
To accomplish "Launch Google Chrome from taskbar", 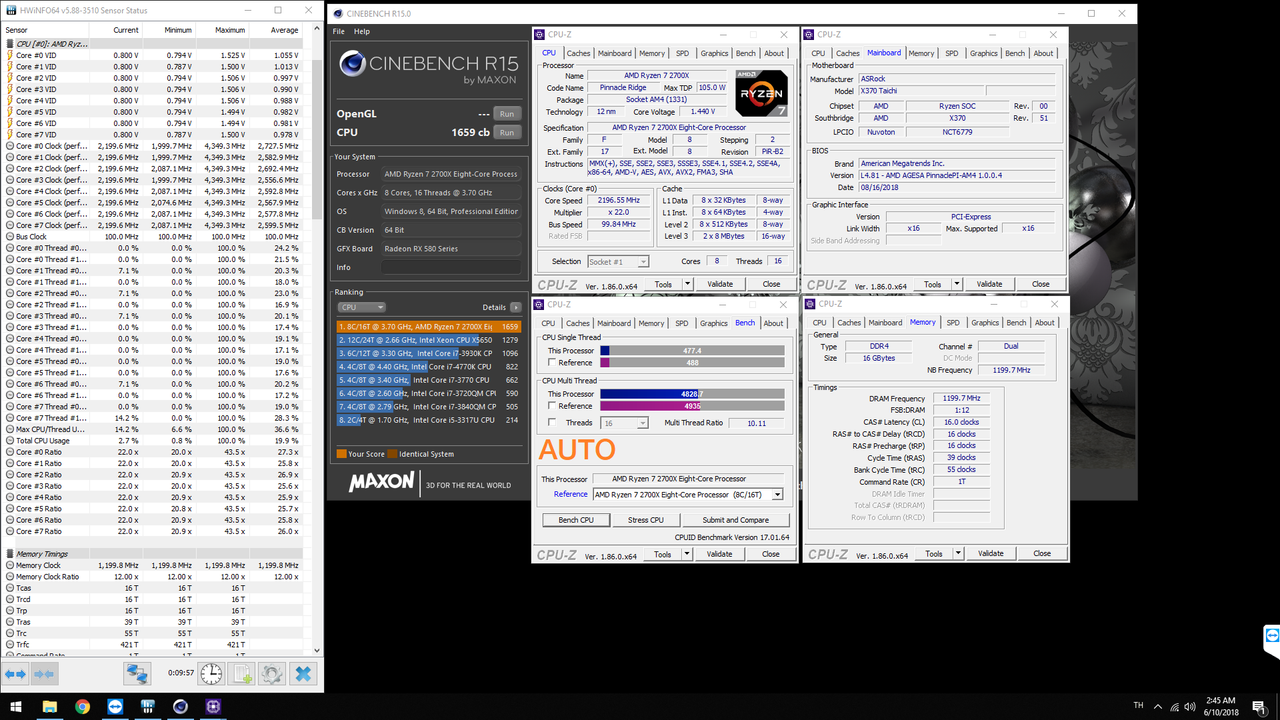I will point(82,706).
